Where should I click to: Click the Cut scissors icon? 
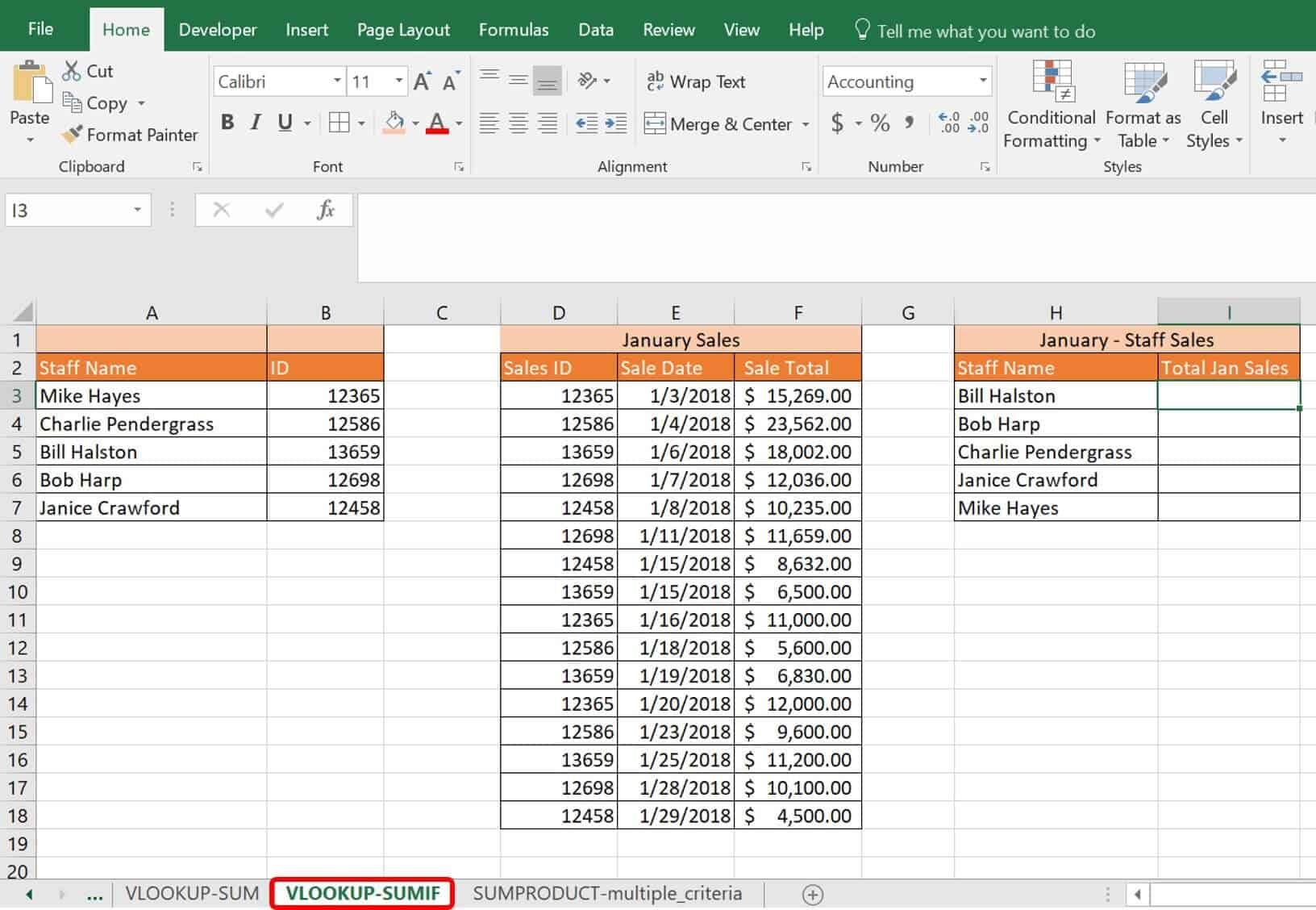coord(71,70)
